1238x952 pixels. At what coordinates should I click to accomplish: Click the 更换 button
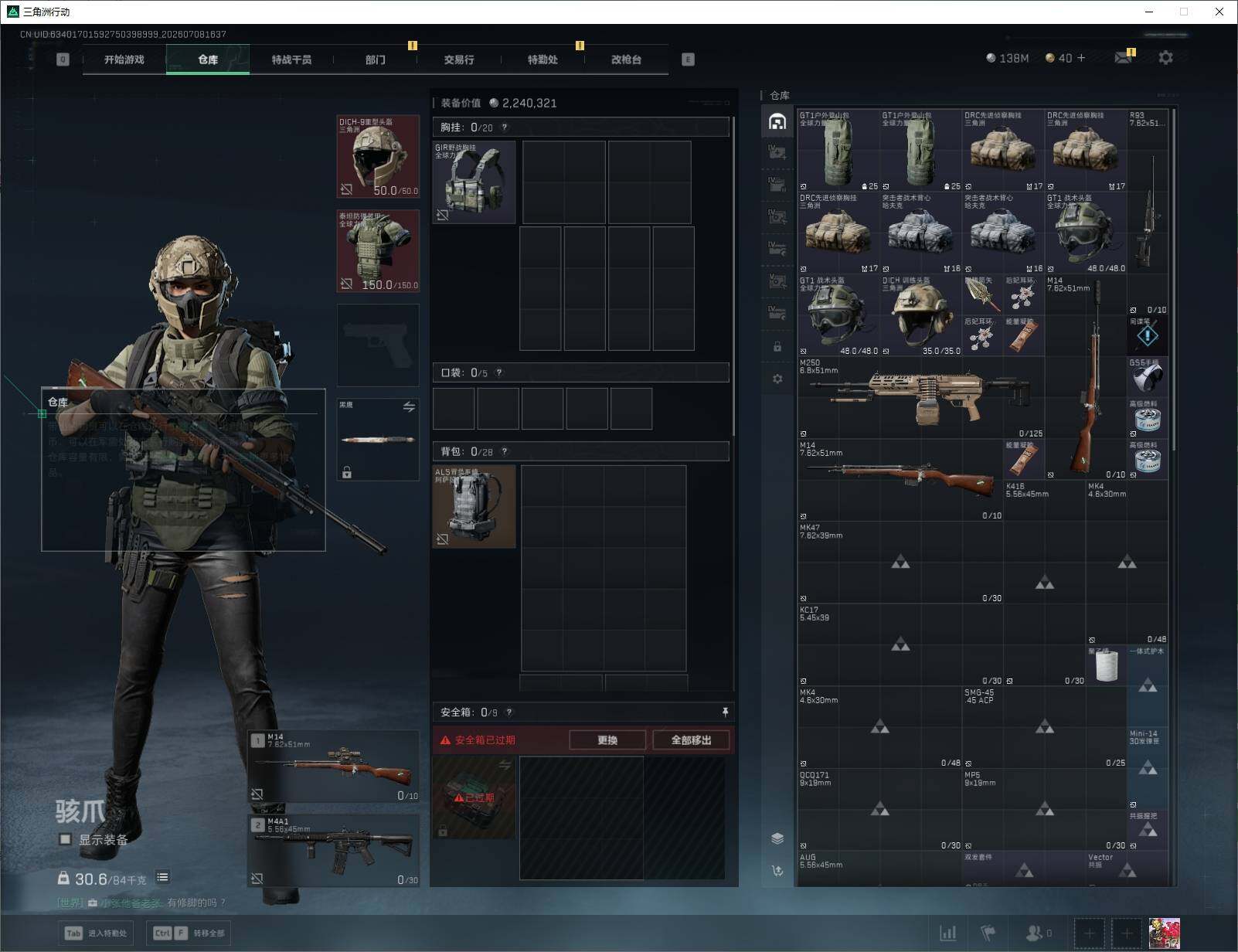pyautogui.click(x=607, y=740)
